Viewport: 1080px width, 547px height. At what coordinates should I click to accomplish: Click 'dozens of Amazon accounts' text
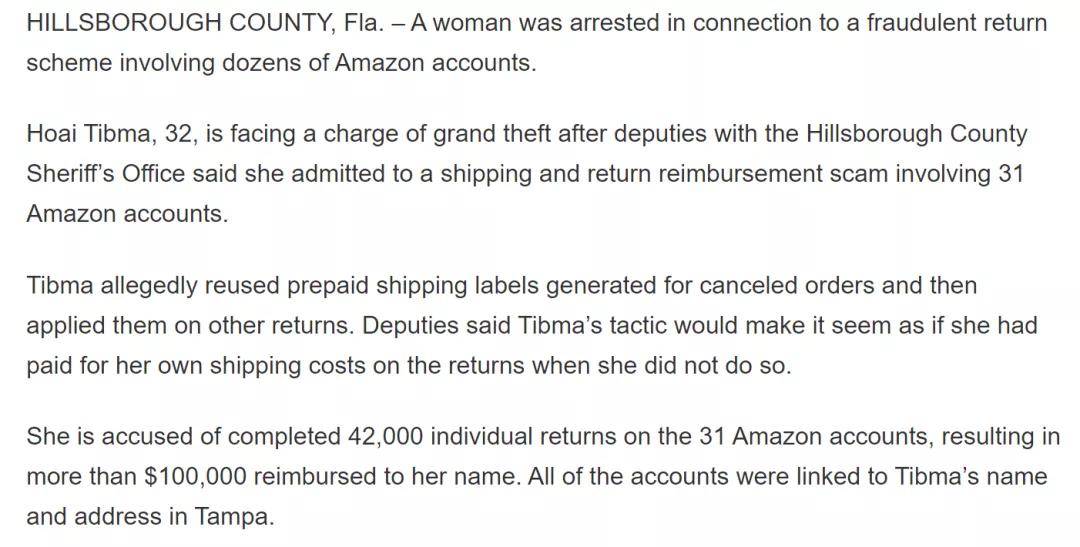point(377,63)
